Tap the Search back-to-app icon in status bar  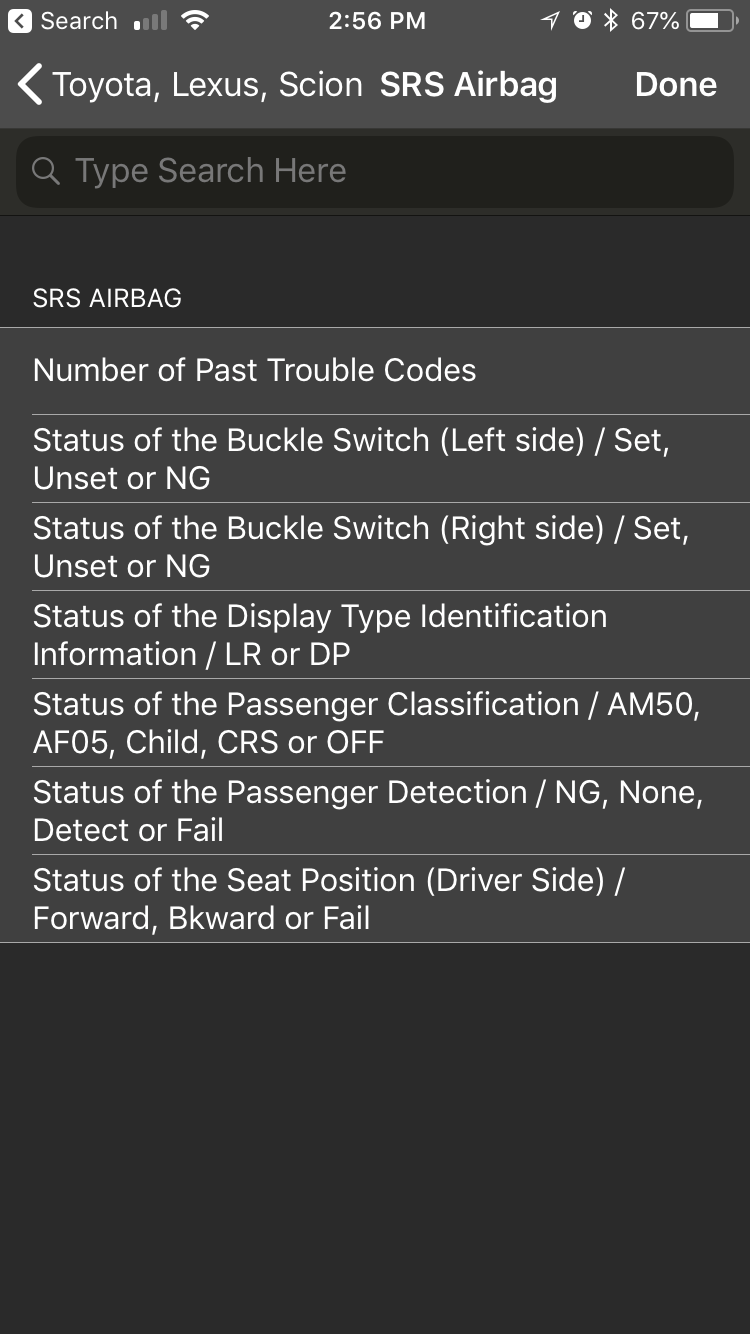coord(20,21)
